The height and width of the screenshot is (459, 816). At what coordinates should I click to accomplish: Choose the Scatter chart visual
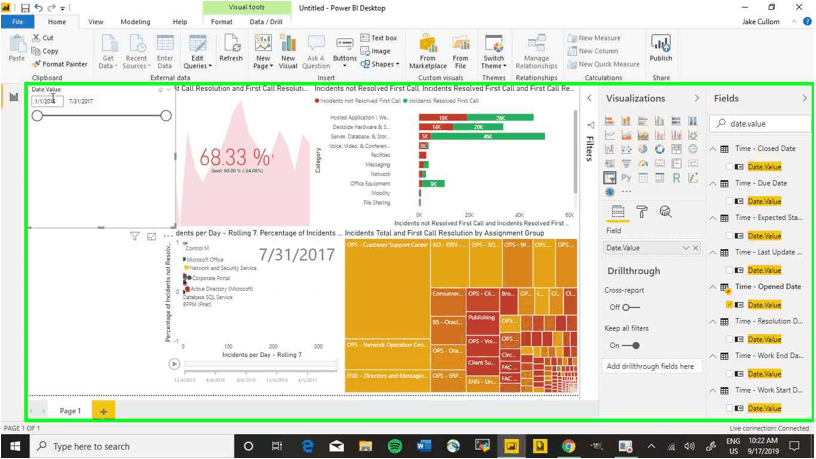click(626, 149)
